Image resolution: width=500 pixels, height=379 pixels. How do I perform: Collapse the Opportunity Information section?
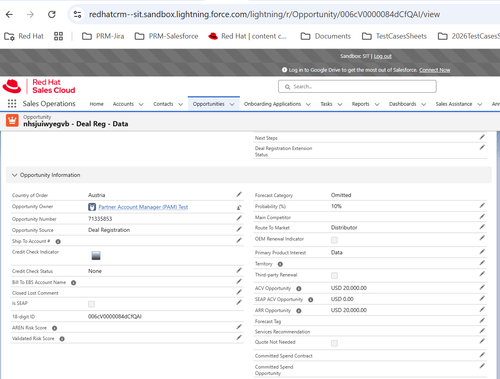click(14, 175)
